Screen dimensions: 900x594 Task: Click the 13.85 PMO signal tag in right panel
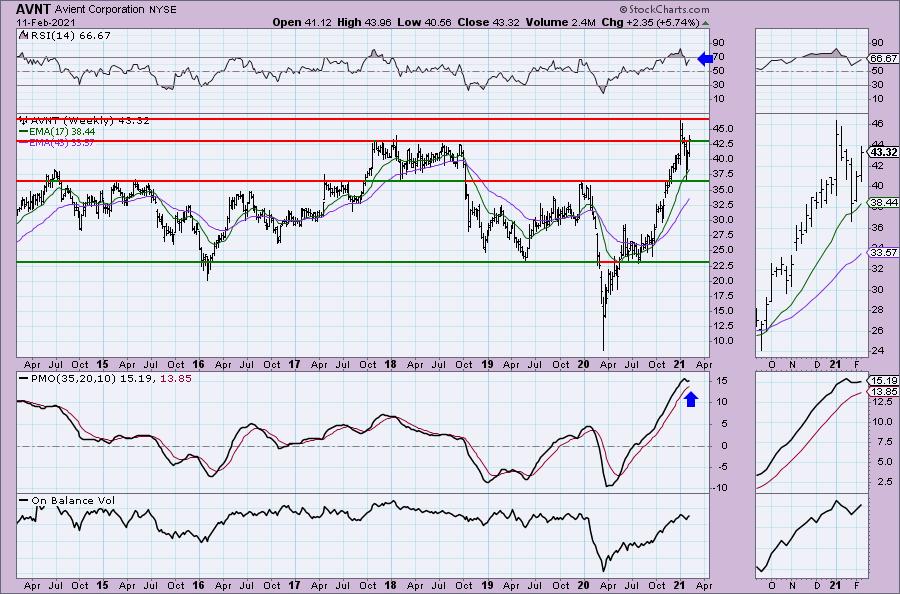tap(883, 391)
